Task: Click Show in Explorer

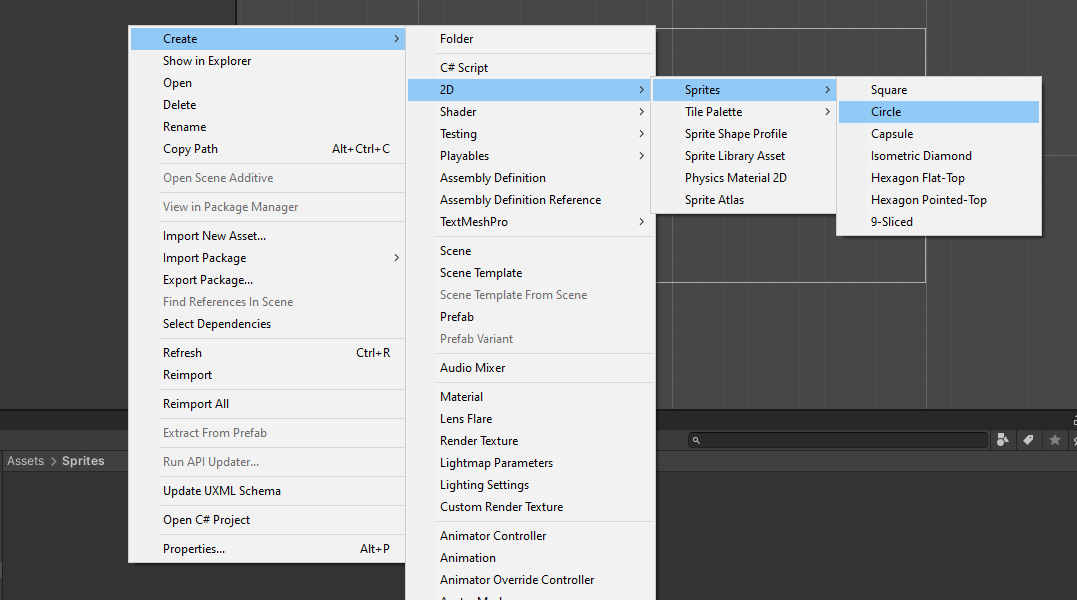Action: [207, 61]
